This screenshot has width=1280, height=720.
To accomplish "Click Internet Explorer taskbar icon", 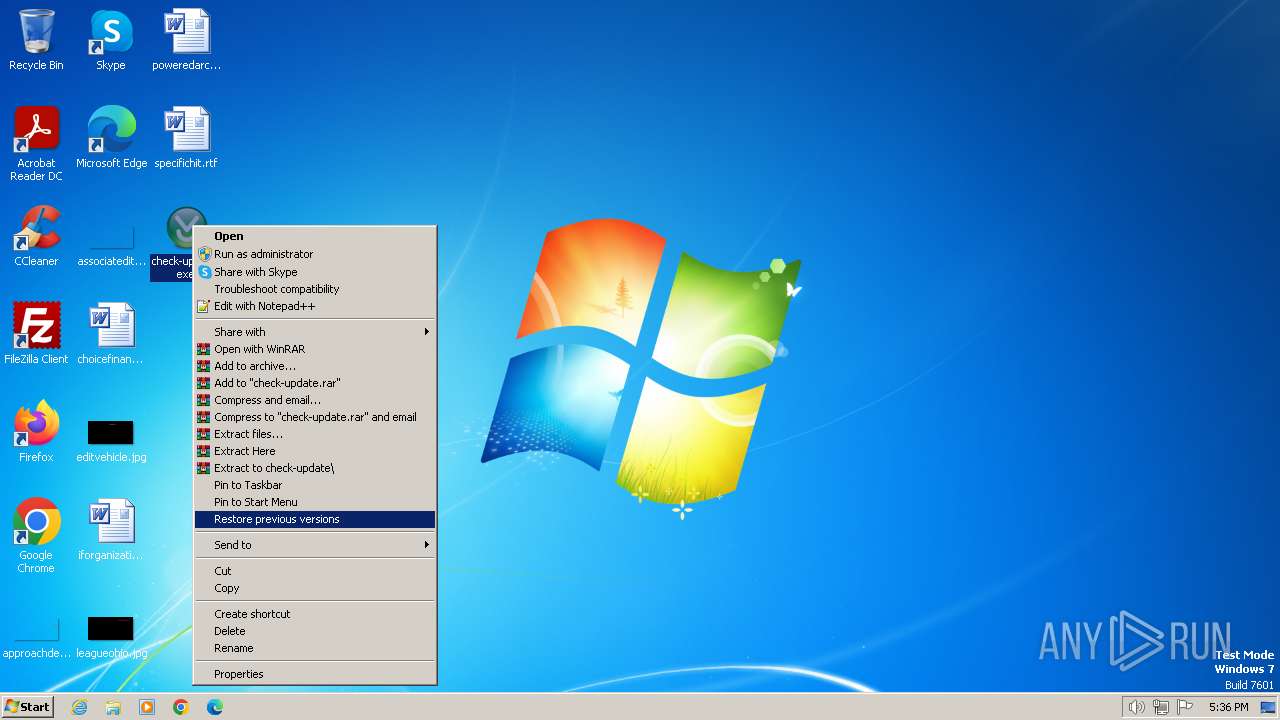I will click(79, 707).
